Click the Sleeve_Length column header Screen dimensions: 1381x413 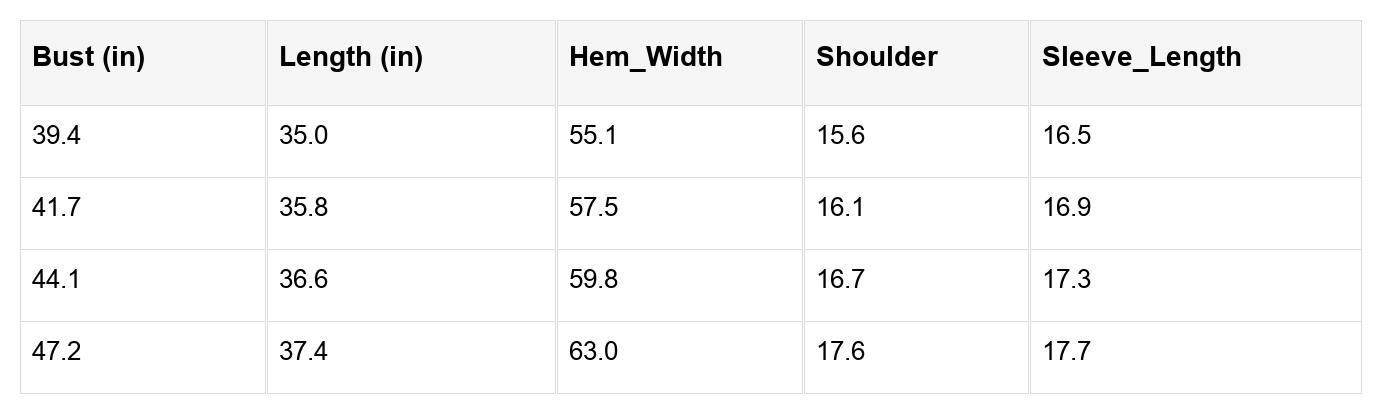point(1141,57)
